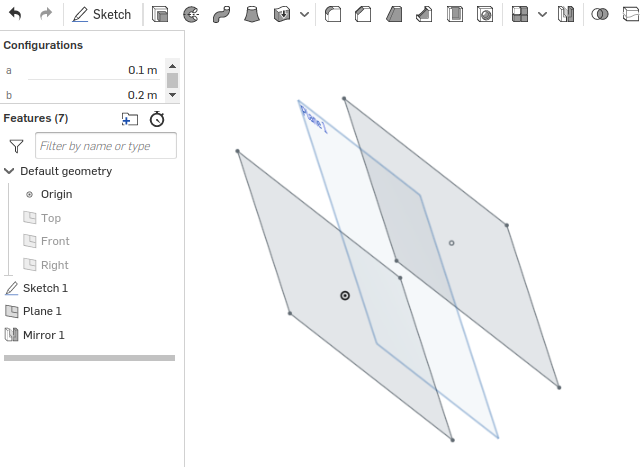Click the Undo arrow
This screenshot has width=642, height=467.
(x=15, y=14)
